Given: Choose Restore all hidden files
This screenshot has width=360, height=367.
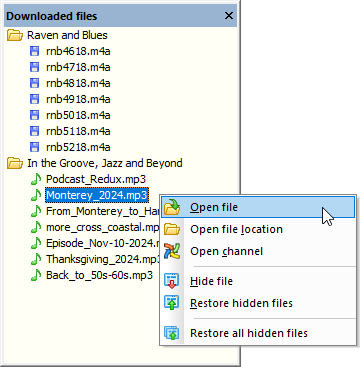Looking at the screenshot, I should point(258,333).
